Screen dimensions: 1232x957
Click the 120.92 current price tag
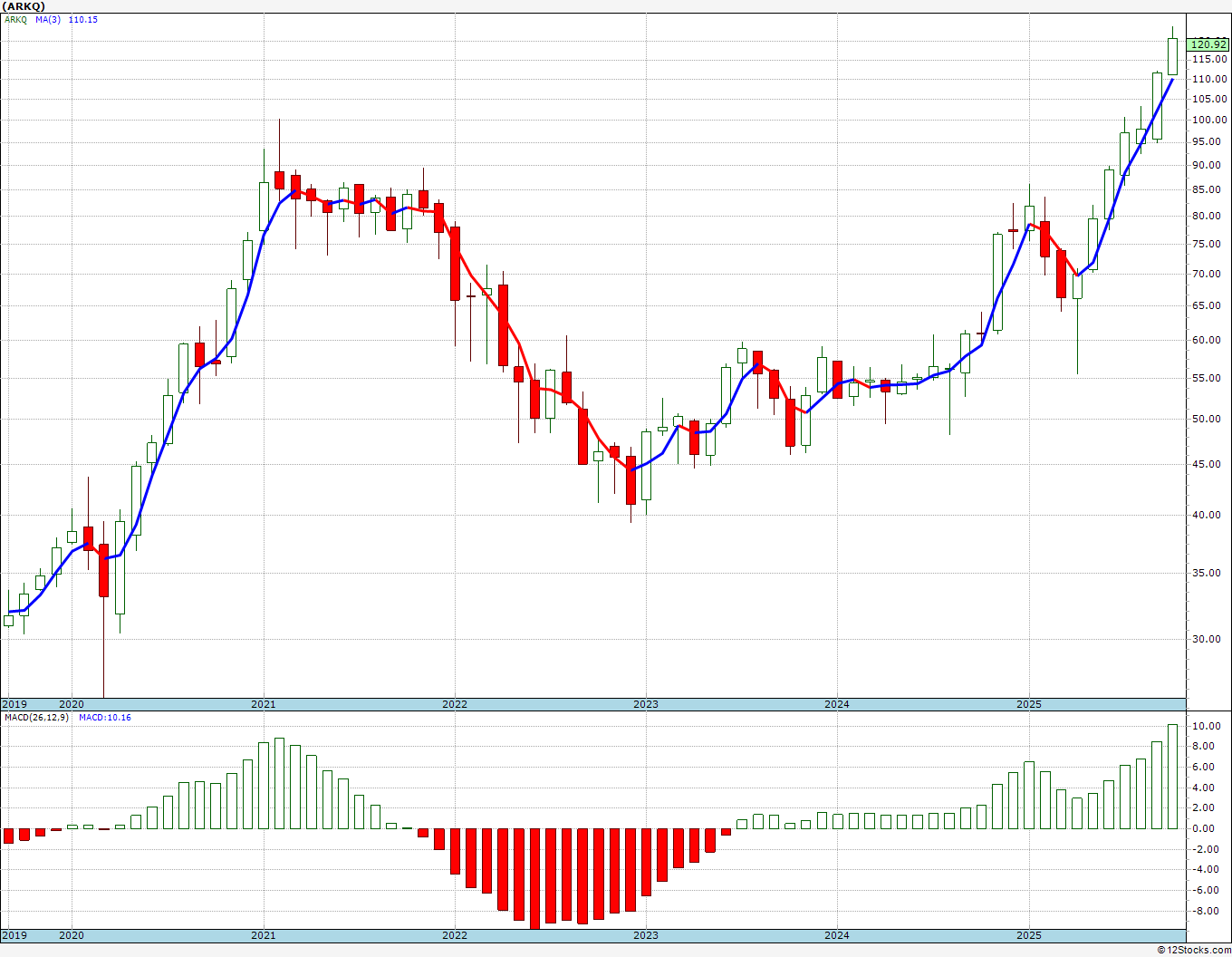(1208, 44)
